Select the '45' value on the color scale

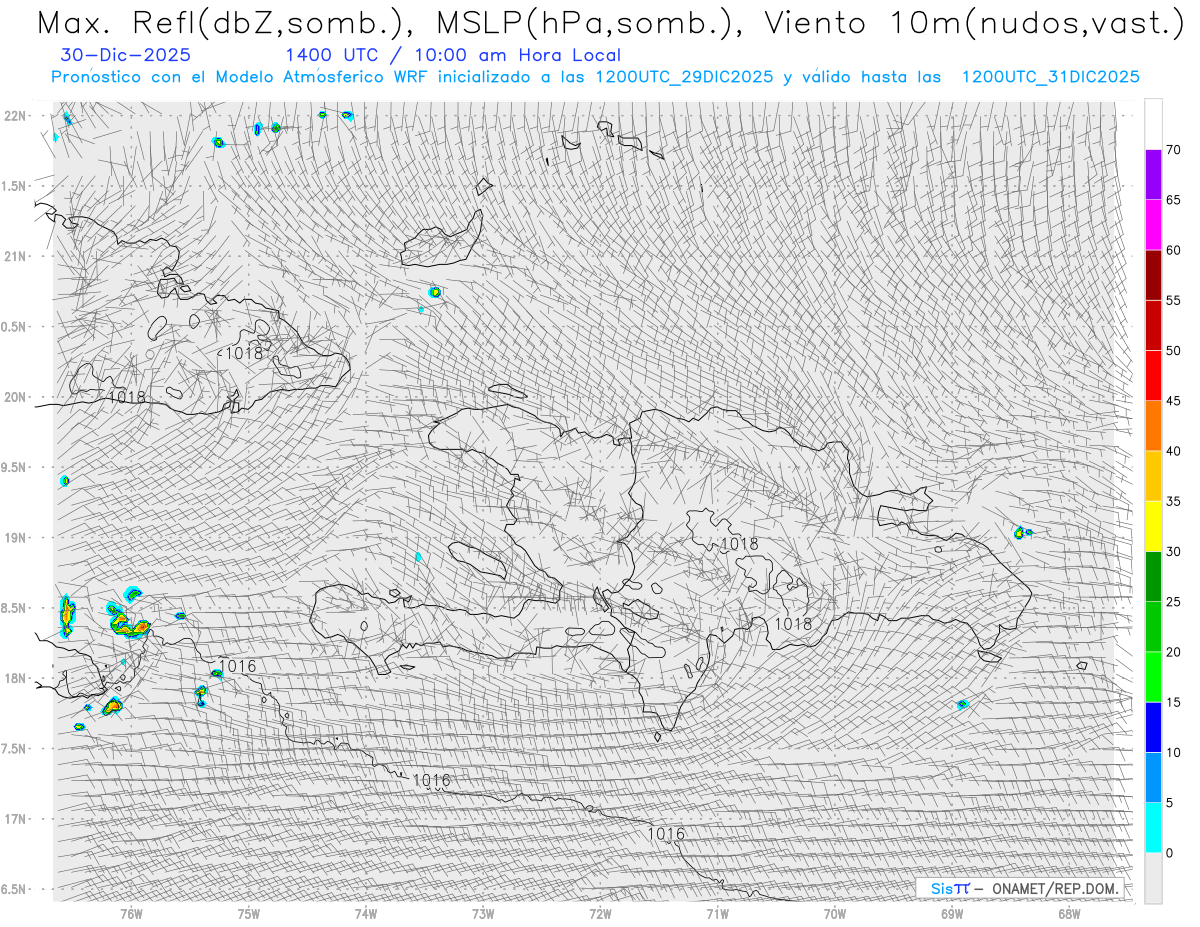click(1174, 401)
